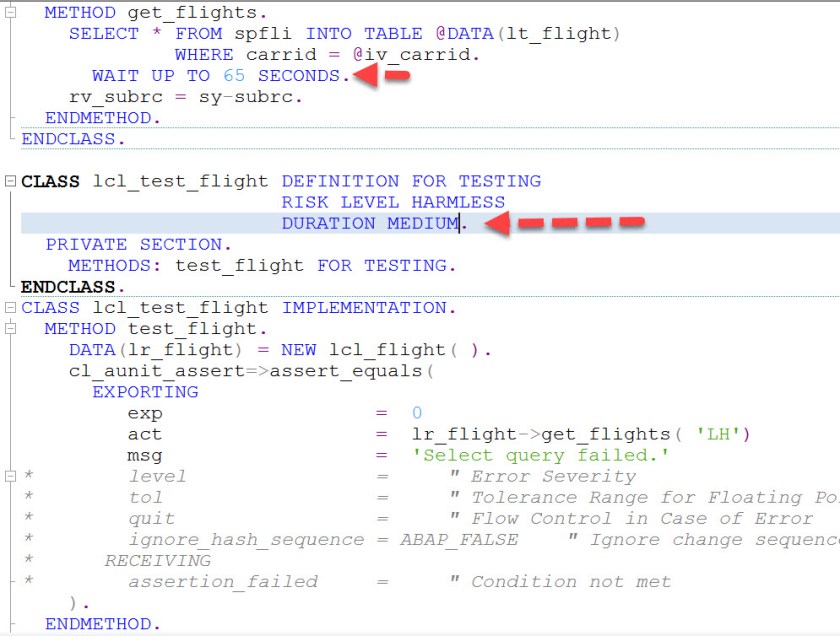840x636 pixels.
Task: Click commented 'assertion_failed' parameter
Action: [x=223, y=581]
